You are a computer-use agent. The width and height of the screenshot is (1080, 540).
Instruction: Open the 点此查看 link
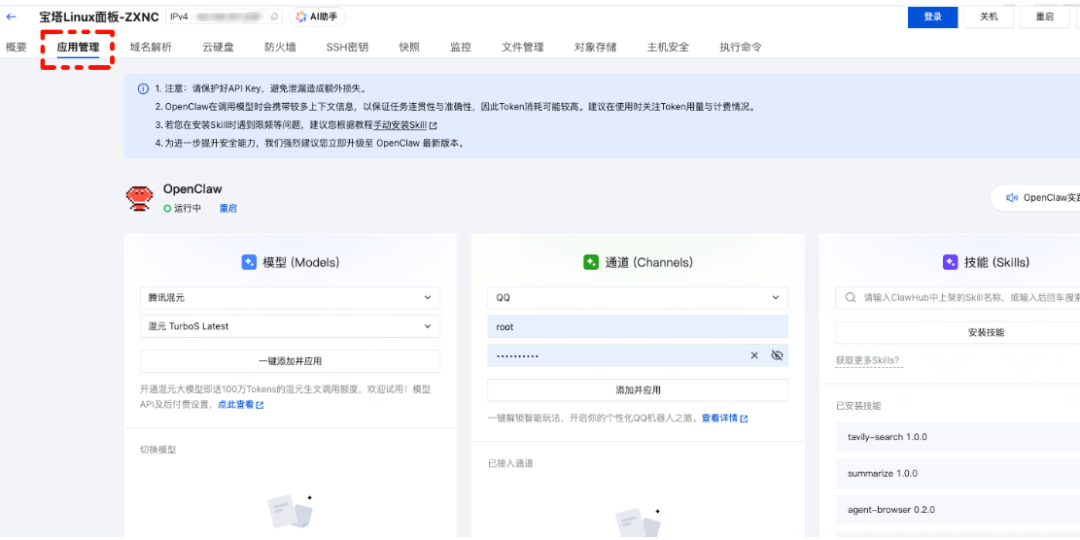point(236,405)
